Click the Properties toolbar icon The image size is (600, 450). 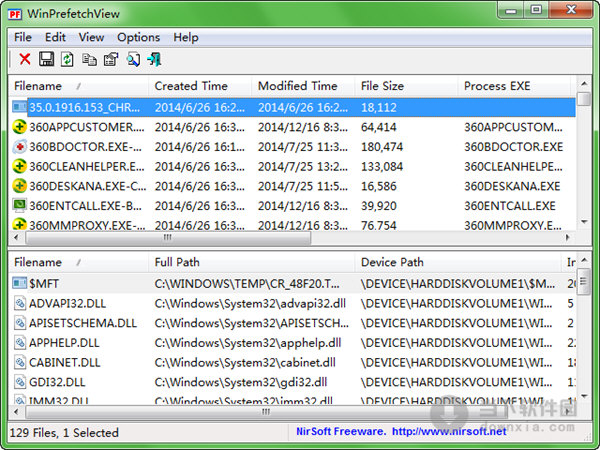coord(111,59)
